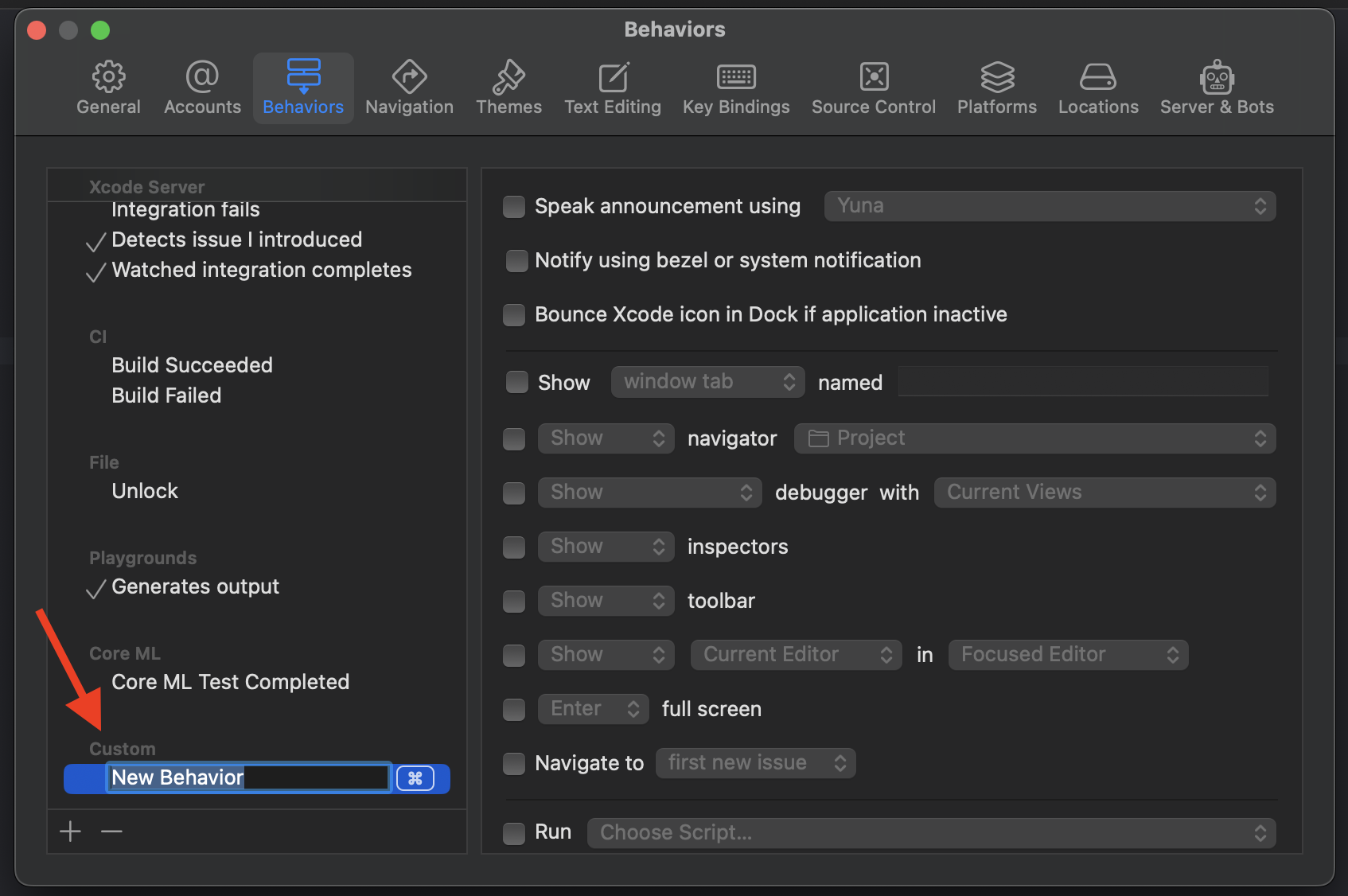This screenshot has width=1348, height=896.
Task: Open the Show dropdown beside Current Editor
Action: coord(606,655)
